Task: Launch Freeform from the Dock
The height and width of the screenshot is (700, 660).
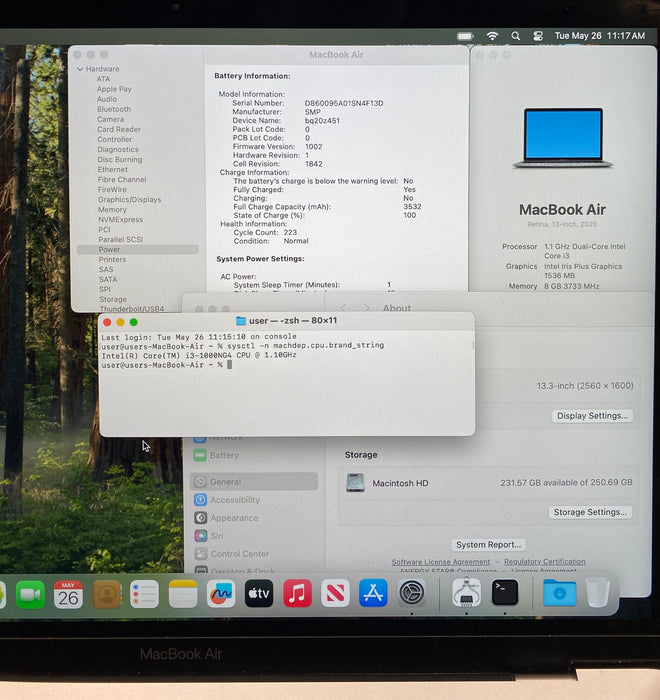Action: 221,594
